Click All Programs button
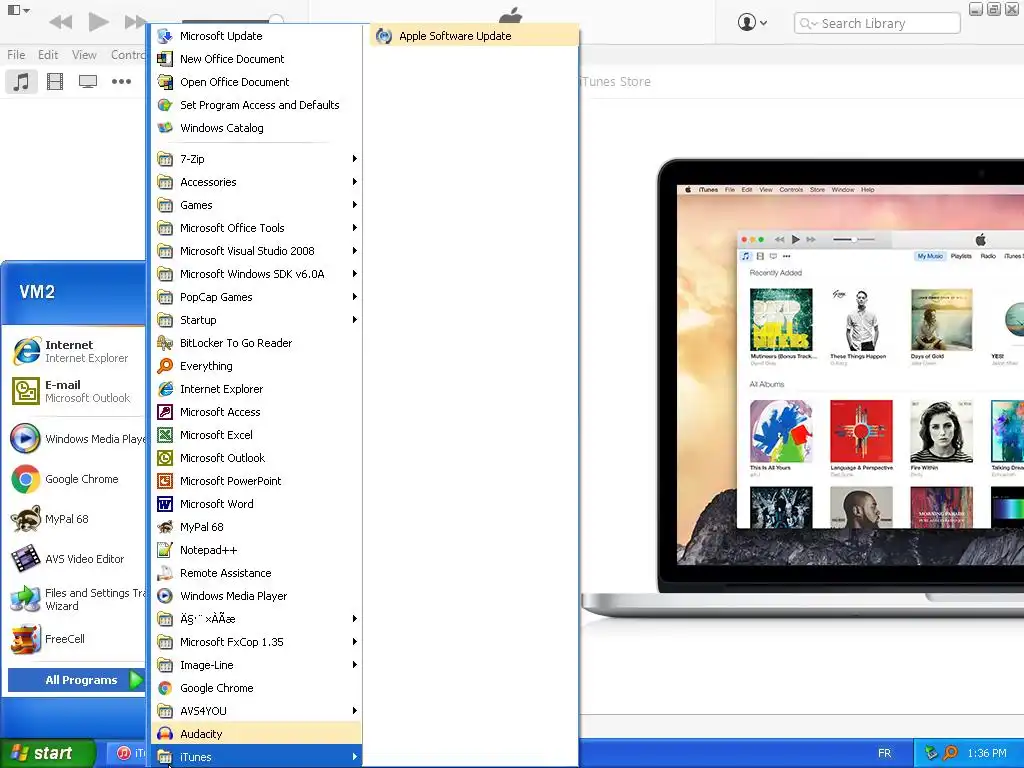This screenshot has height=768, width=1024. (76, 680)
